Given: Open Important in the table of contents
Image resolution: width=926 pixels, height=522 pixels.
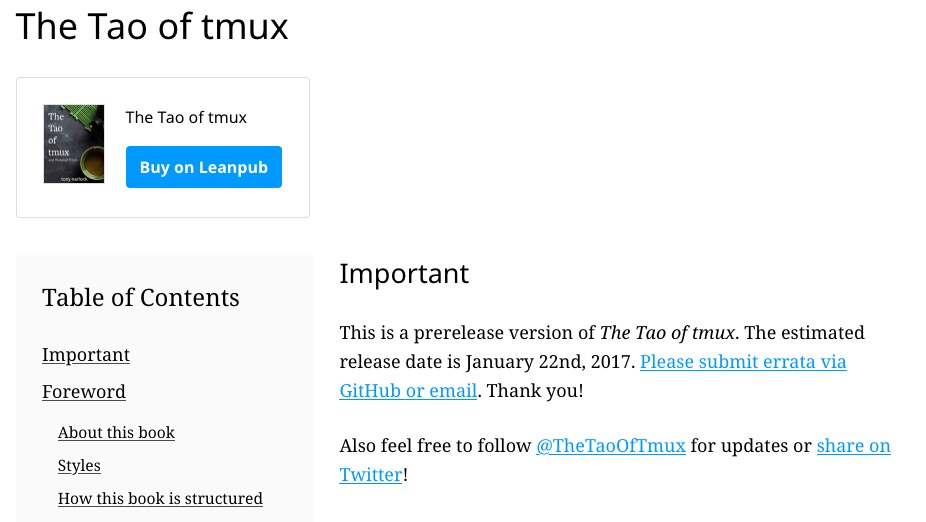Looking at the screenshot, I should coord(86,355).
